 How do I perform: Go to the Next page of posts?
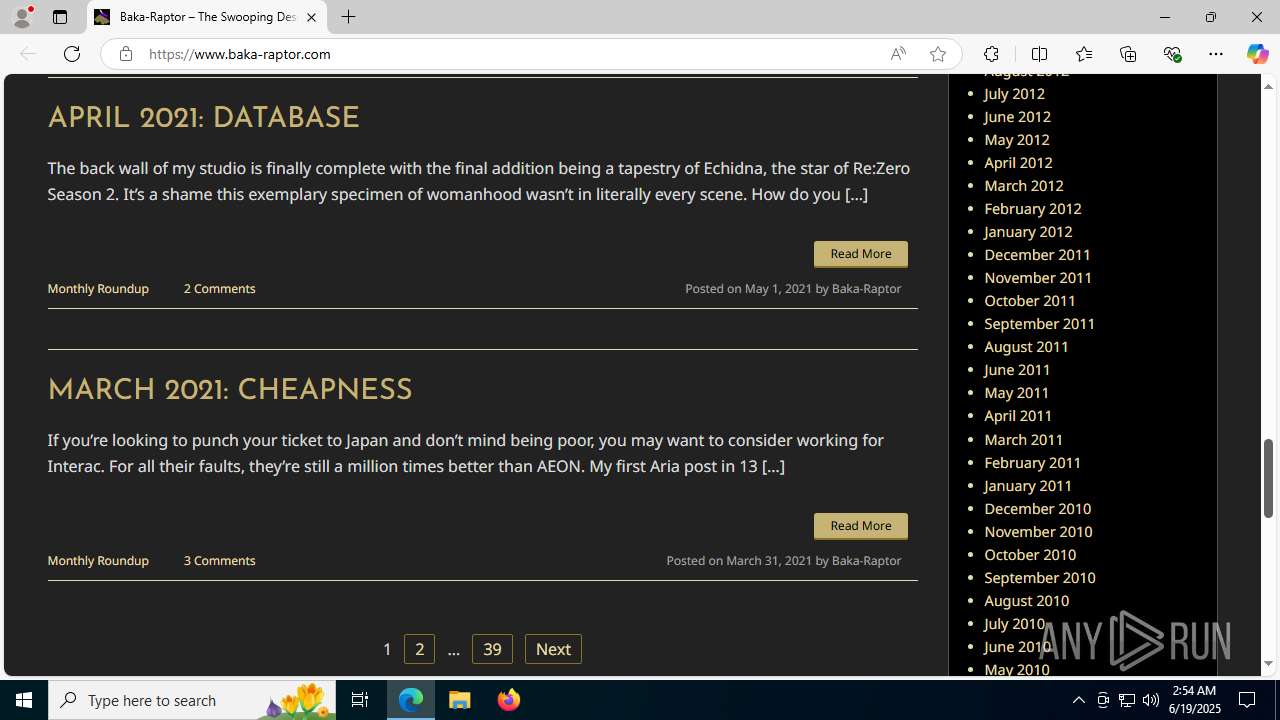pyautogui.click(x=553, y=649)
